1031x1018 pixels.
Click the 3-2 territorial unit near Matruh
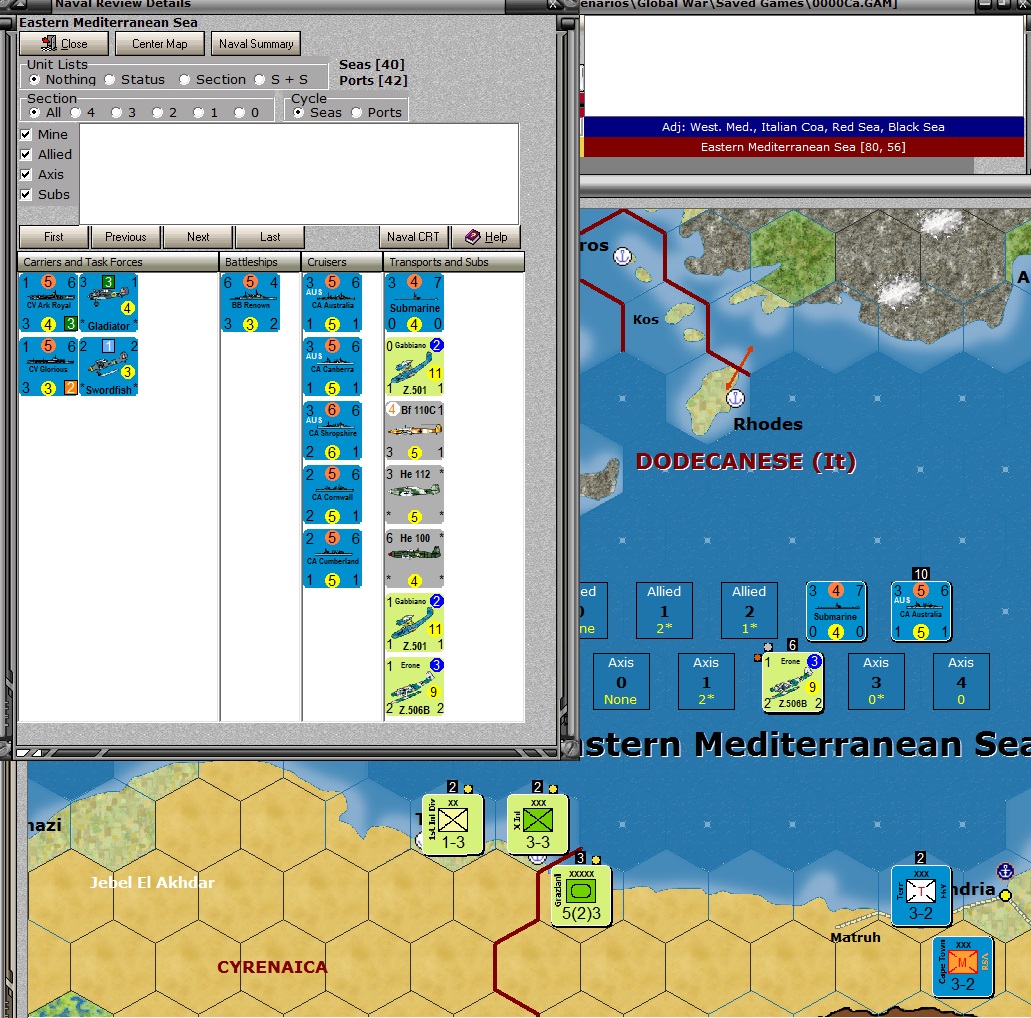point(921,896)
